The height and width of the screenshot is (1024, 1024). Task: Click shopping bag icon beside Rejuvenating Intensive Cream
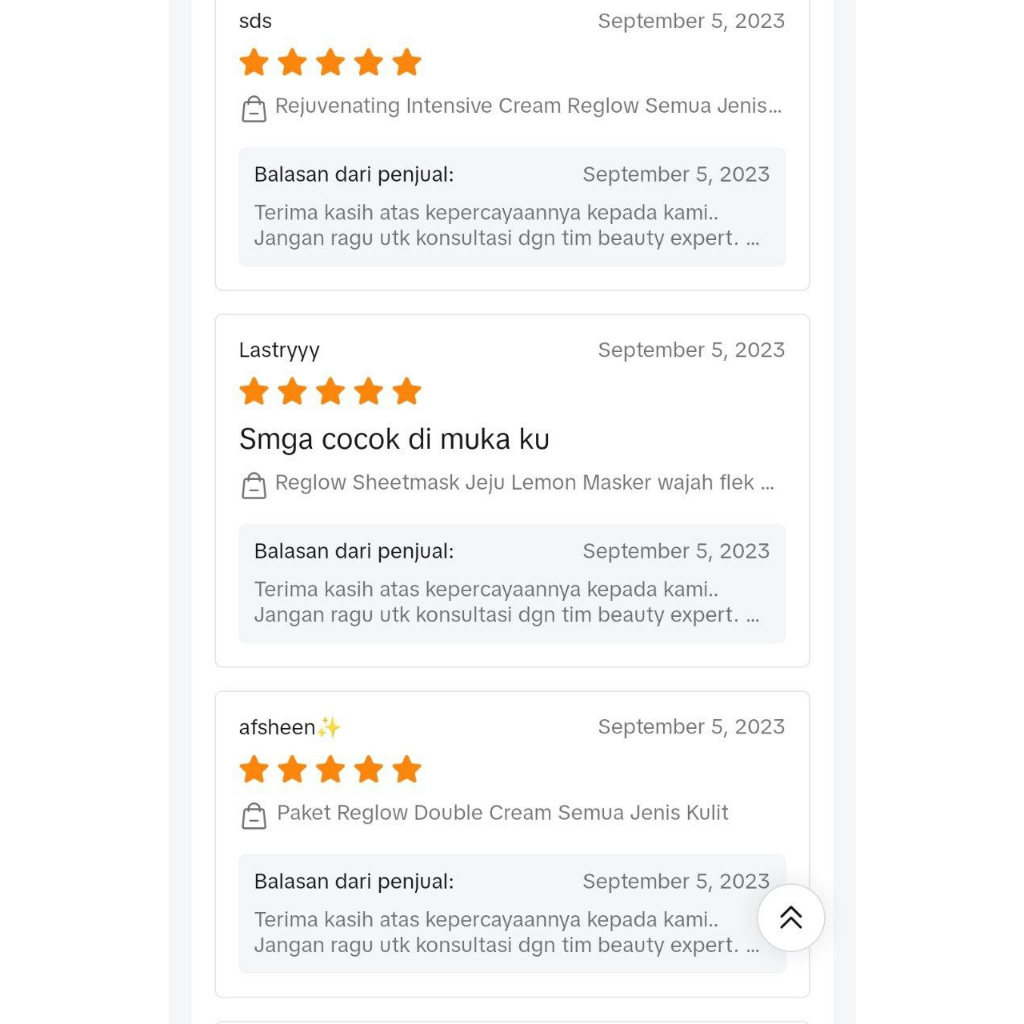254,109
